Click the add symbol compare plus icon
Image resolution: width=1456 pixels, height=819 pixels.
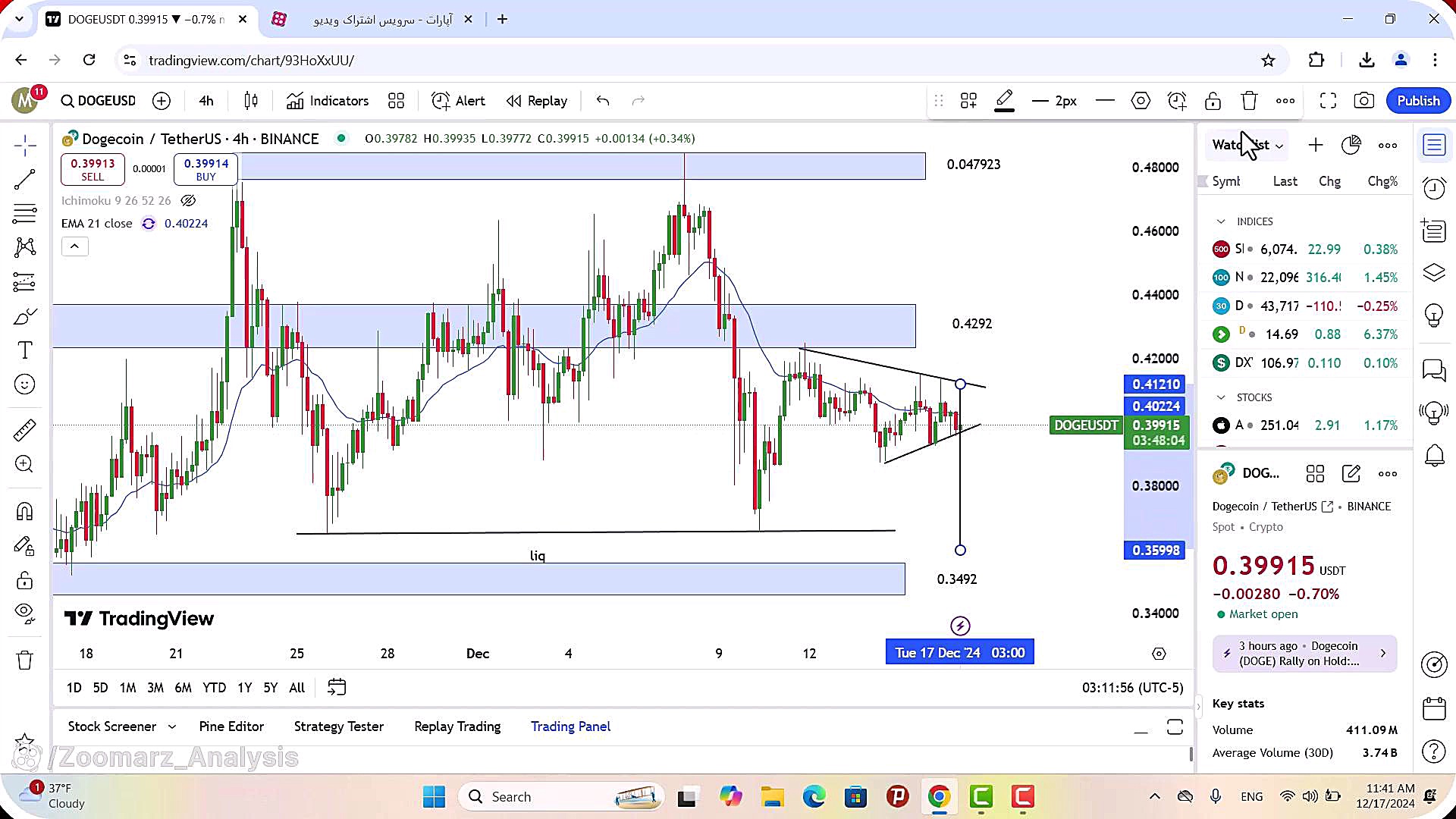point(162,101)
